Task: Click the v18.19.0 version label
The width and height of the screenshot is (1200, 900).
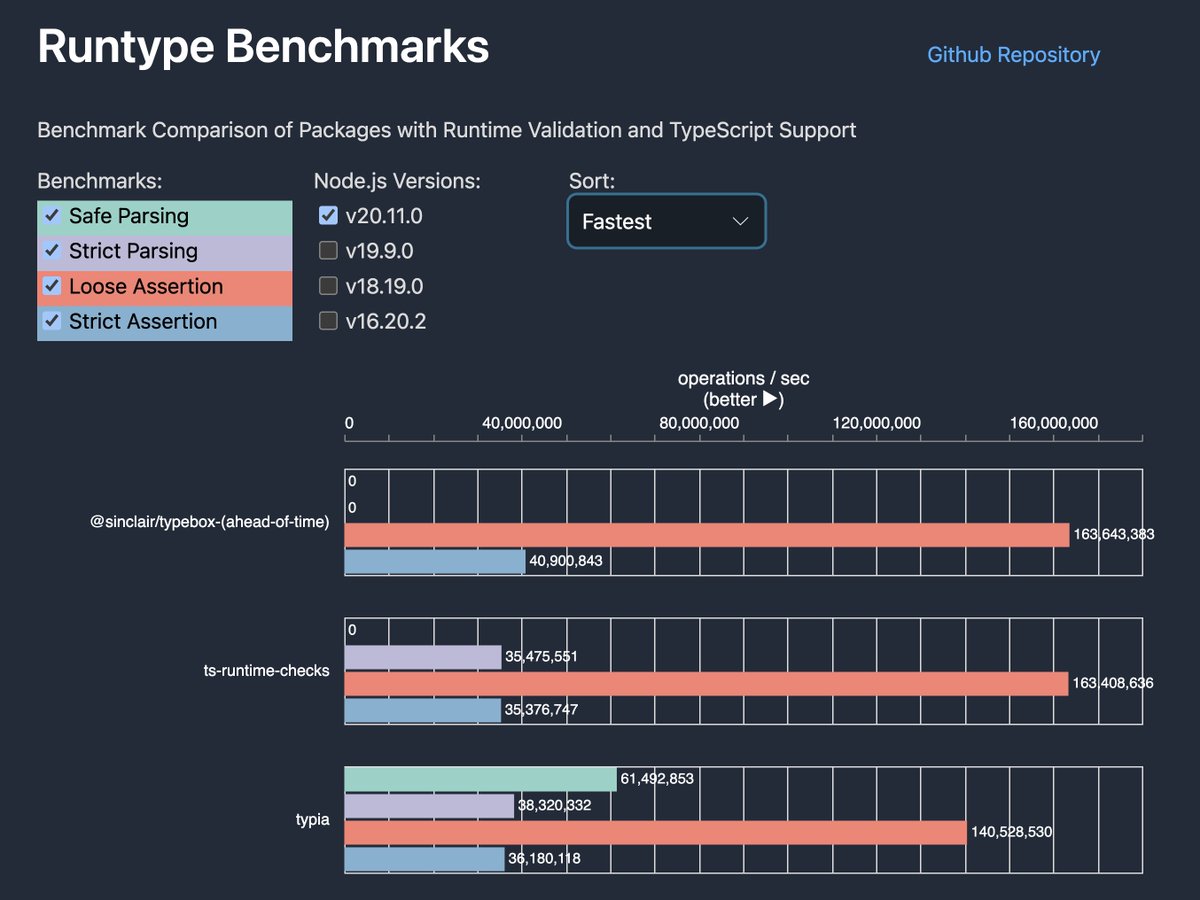Action: coord(384,286)
